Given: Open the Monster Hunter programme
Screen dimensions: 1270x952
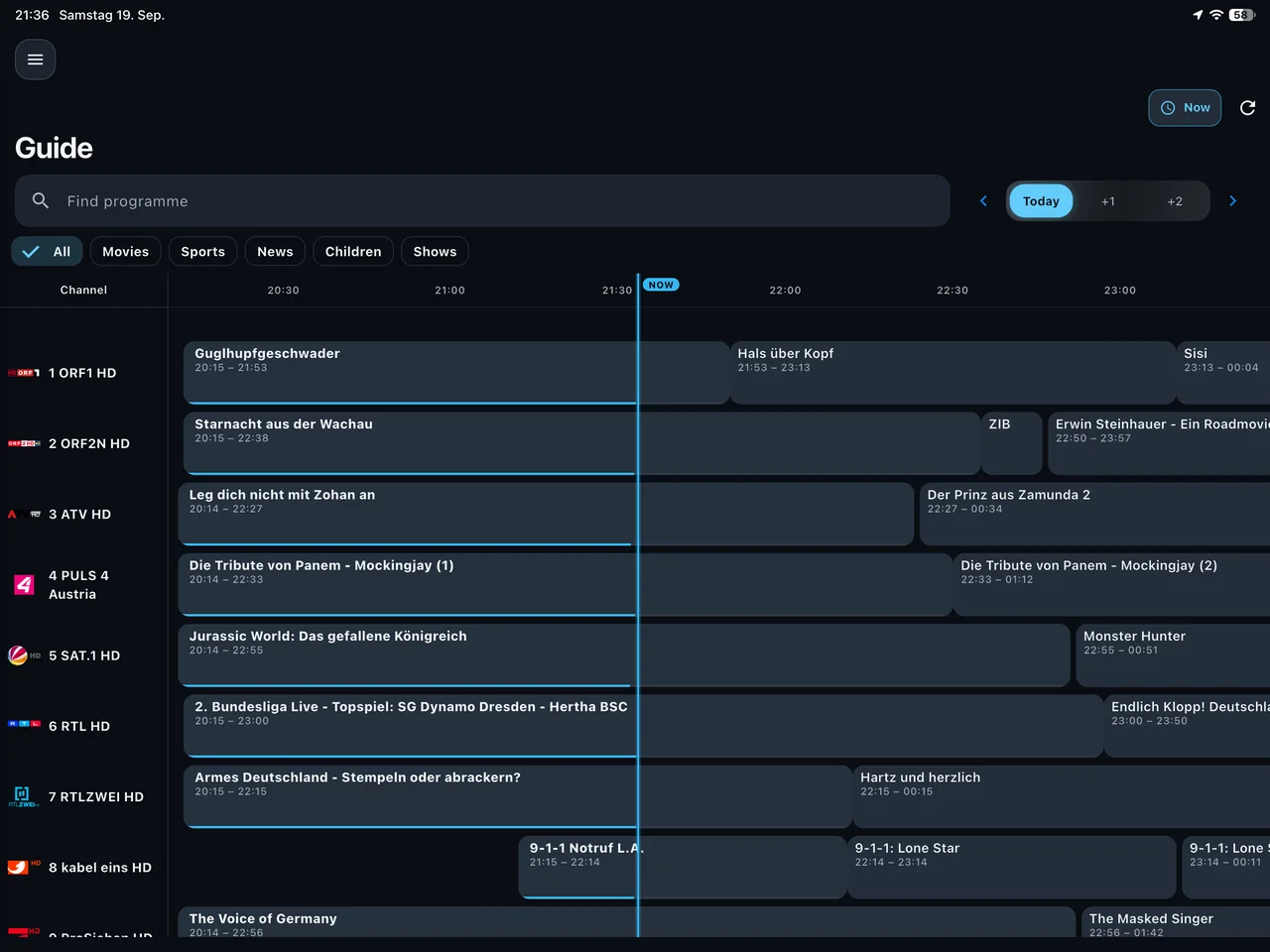Looking at the screenshot, I should 1174,655.
